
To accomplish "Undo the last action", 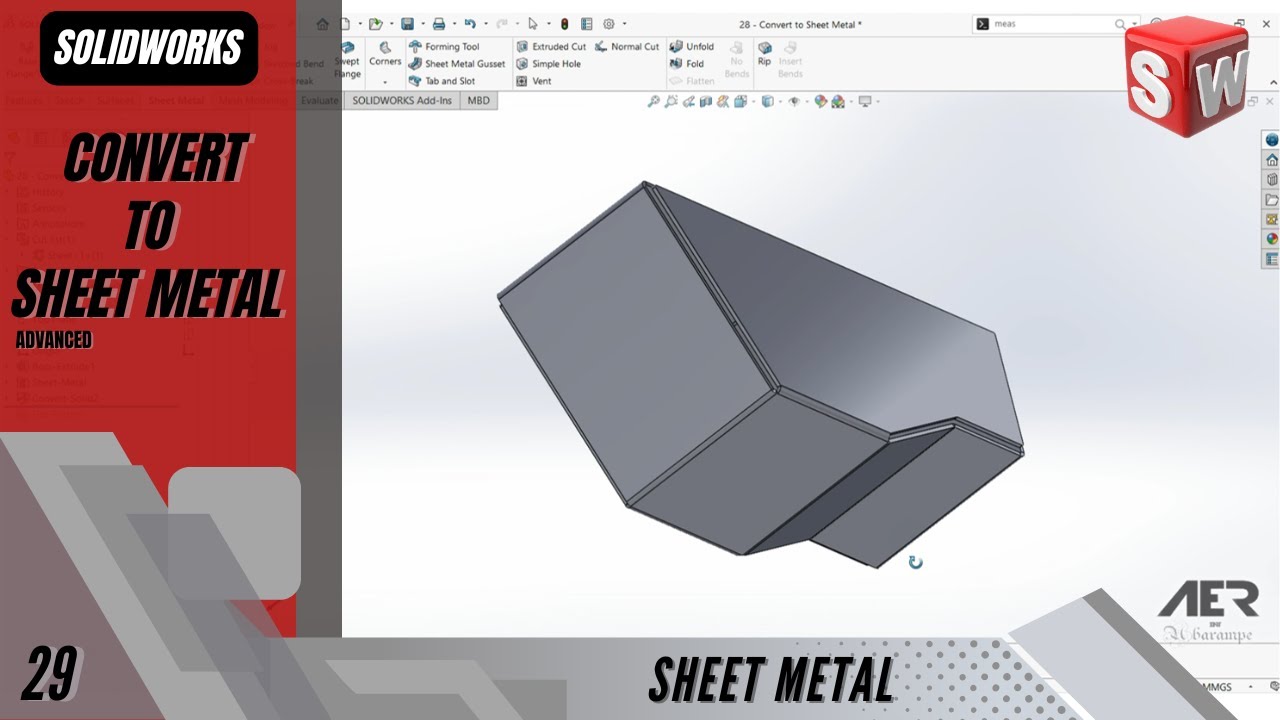I will click(x=469, y=24).
